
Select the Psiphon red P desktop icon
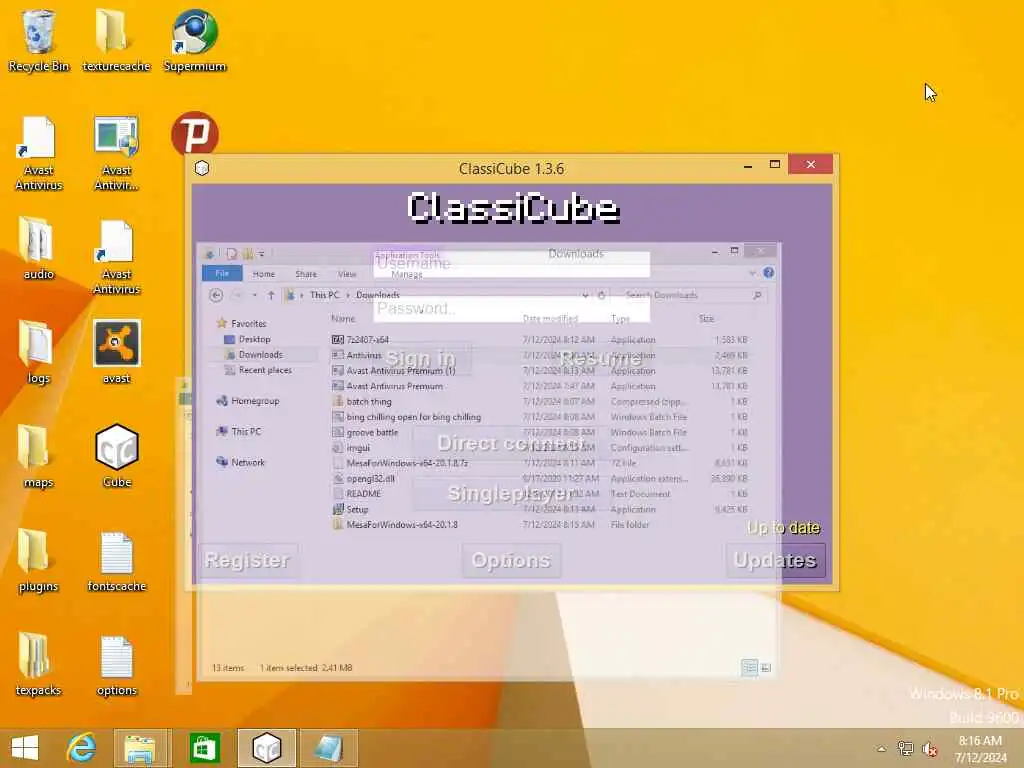[x=195, y=134]
